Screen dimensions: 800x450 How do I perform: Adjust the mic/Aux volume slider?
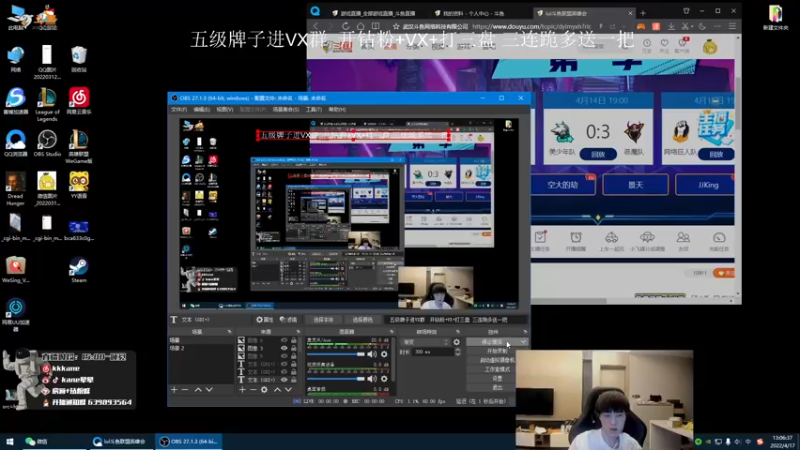336,354
